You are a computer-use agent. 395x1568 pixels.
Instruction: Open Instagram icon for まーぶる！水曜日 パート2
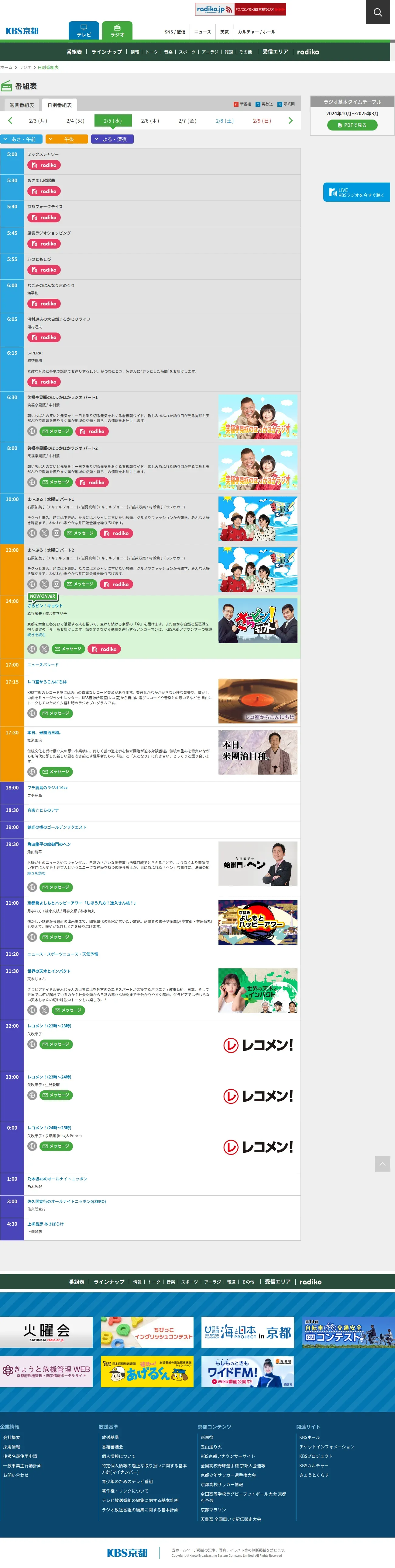pos(57,584)
